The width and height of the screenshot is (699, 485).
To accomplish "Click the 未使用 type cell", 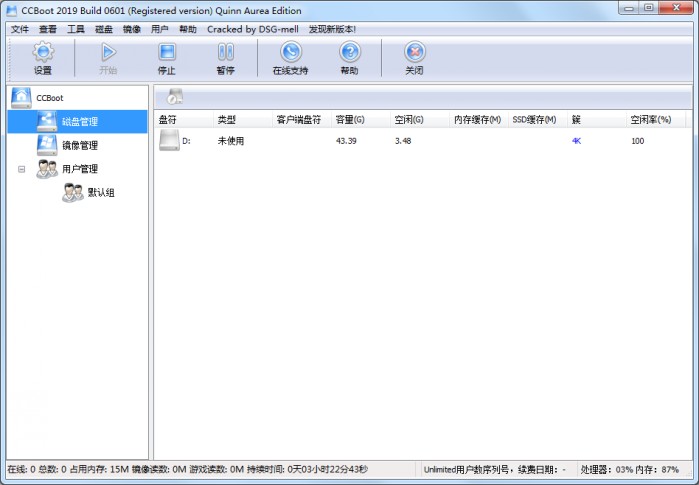I will [x=230, y=141].
